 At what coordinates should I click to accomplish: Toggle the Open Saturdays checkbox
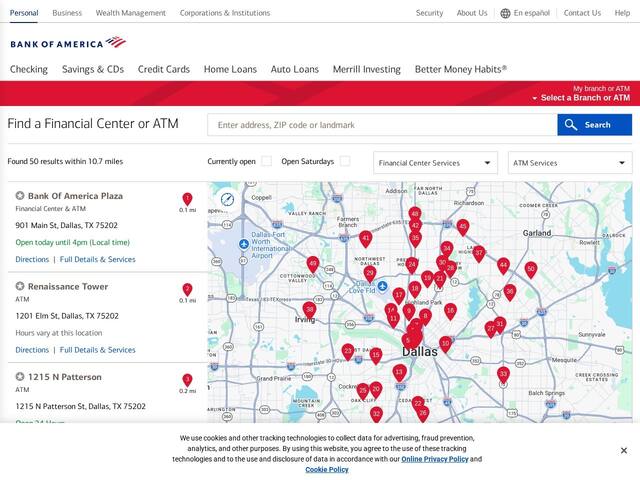click(x=345, y=161)
